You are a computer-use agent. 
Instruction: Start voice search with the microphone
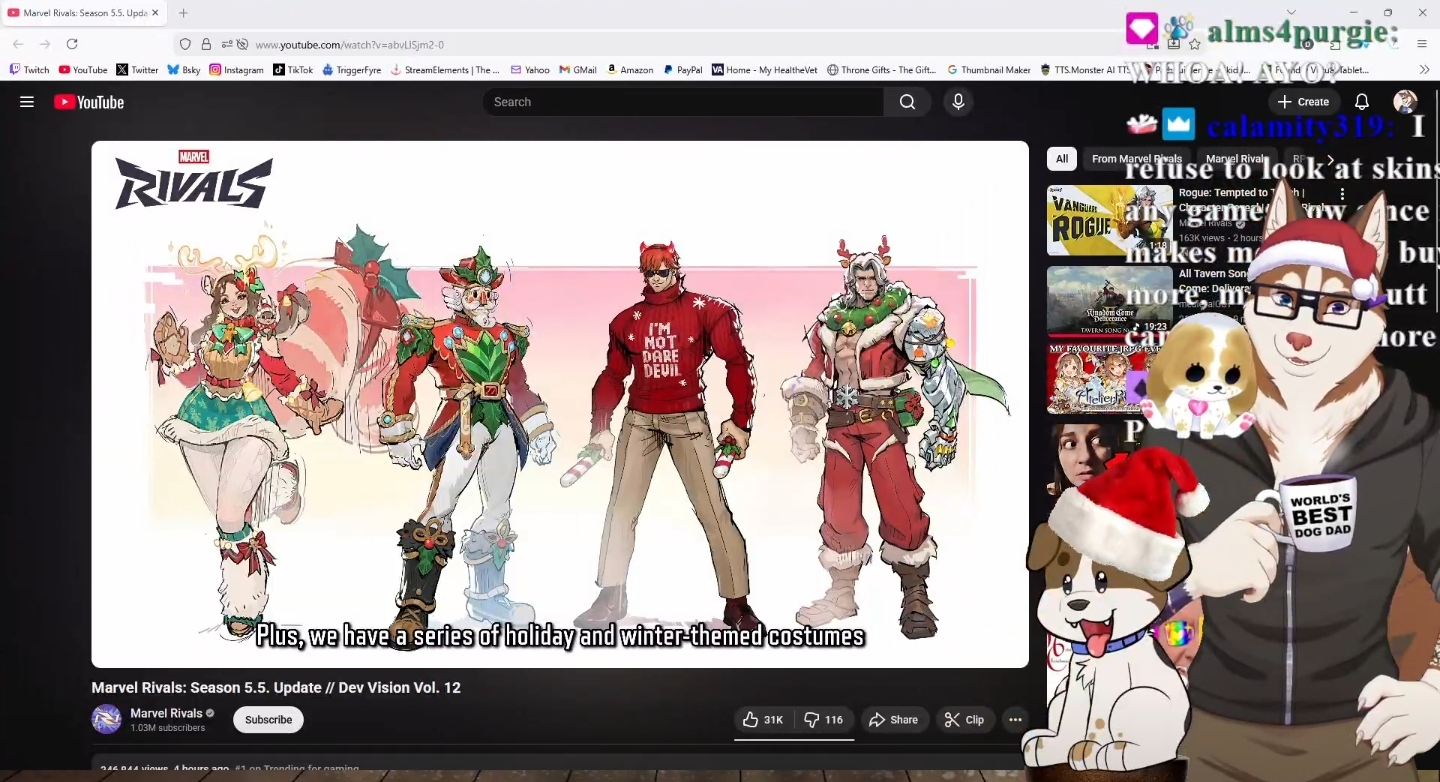(958, 102)
